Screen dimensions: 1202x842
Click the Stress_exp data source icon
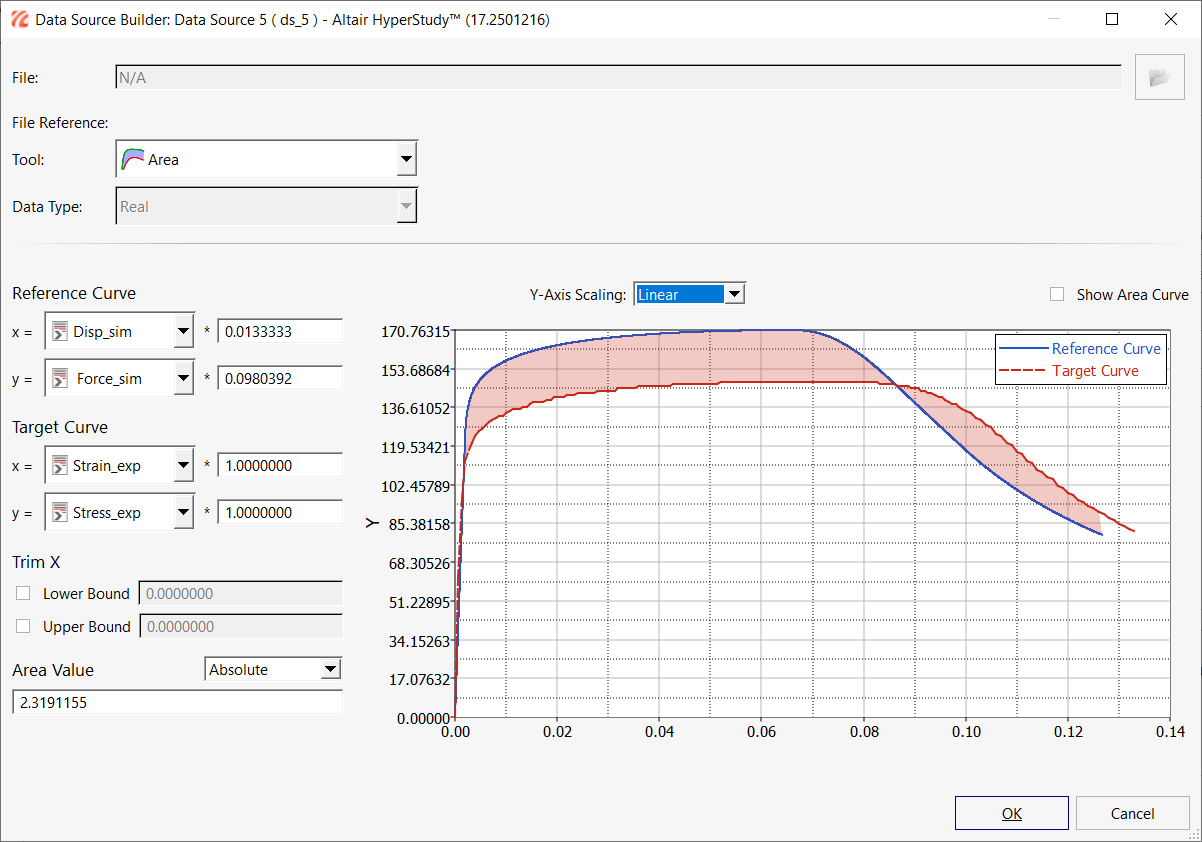60,513
